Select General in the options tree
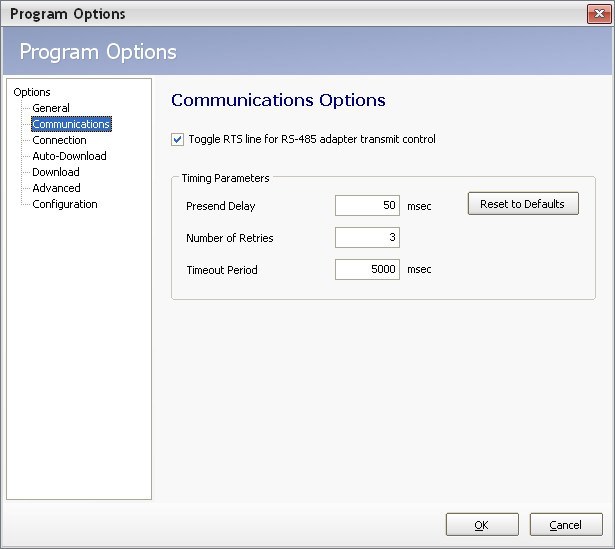The image size is (615, 549). 51,108
